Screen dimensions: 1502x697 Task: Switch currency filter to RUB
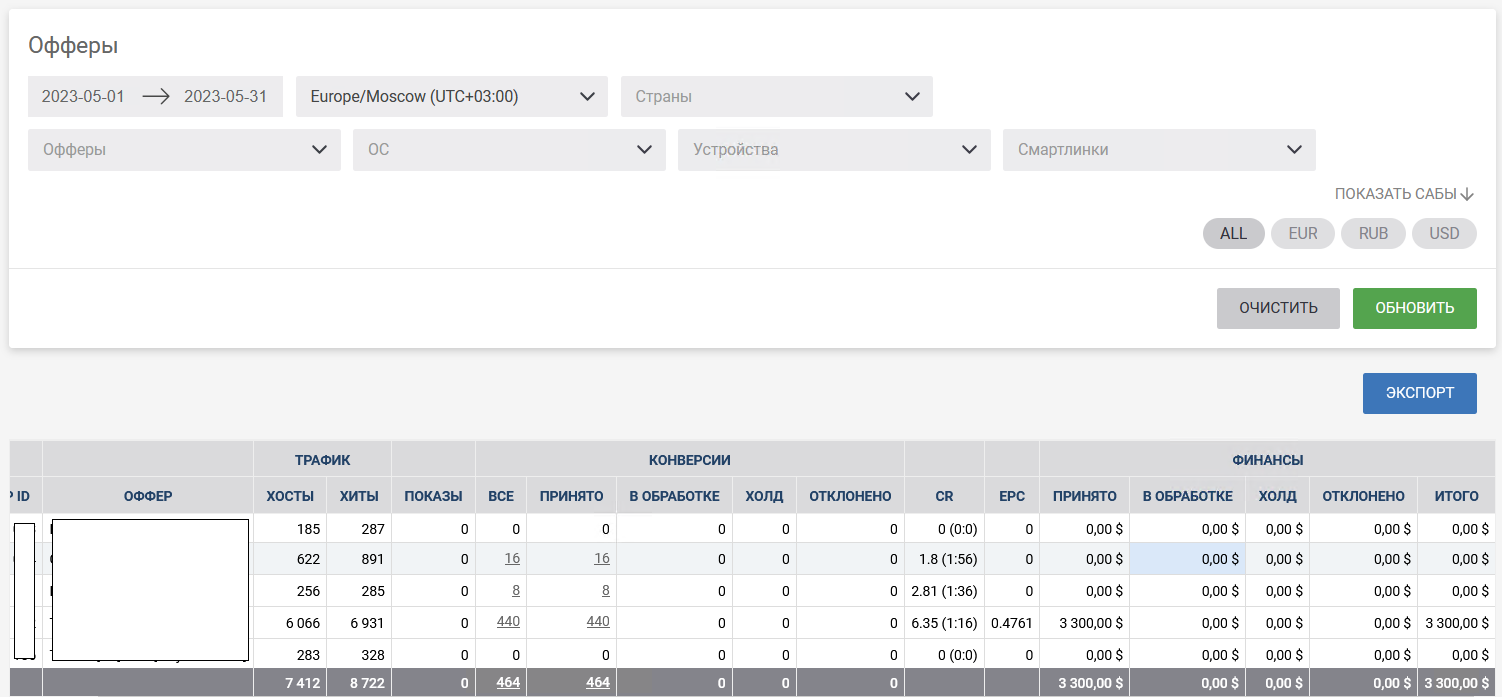point(1373,233)
